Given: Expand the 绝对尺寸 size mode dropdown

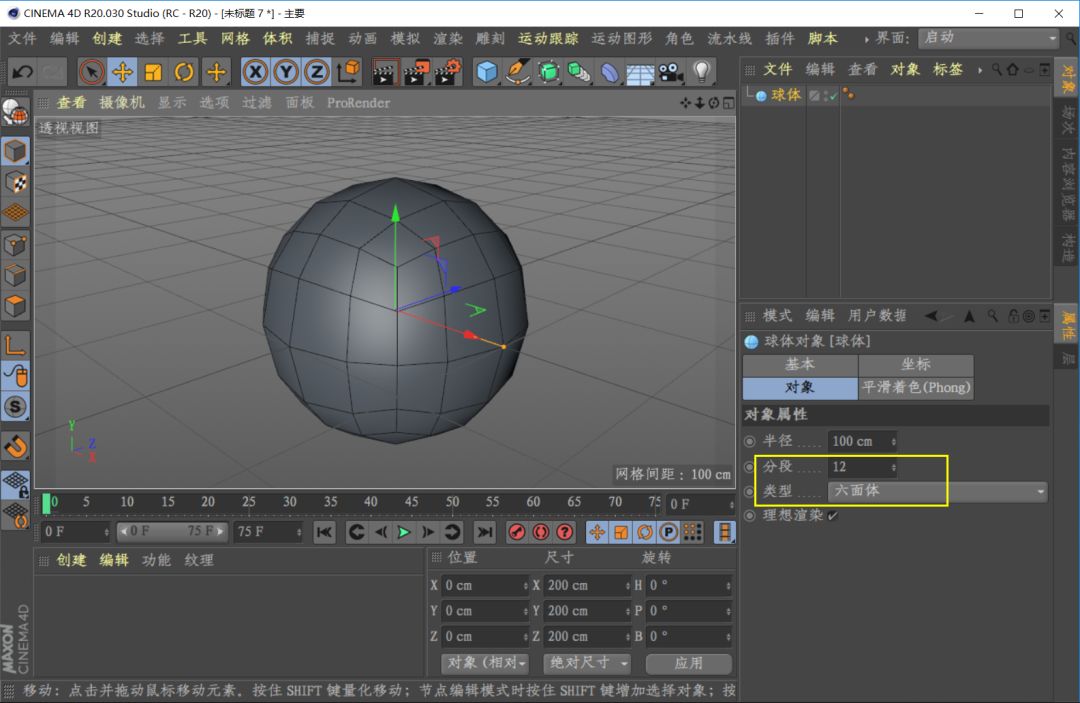Looking at the screenshot, I should pos(588,663).
